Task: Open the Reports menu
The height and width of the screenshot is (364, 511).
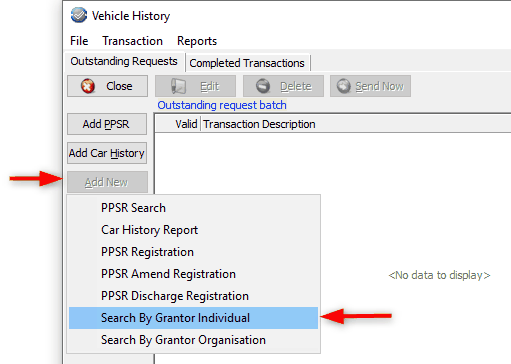Action: point(197,41)
